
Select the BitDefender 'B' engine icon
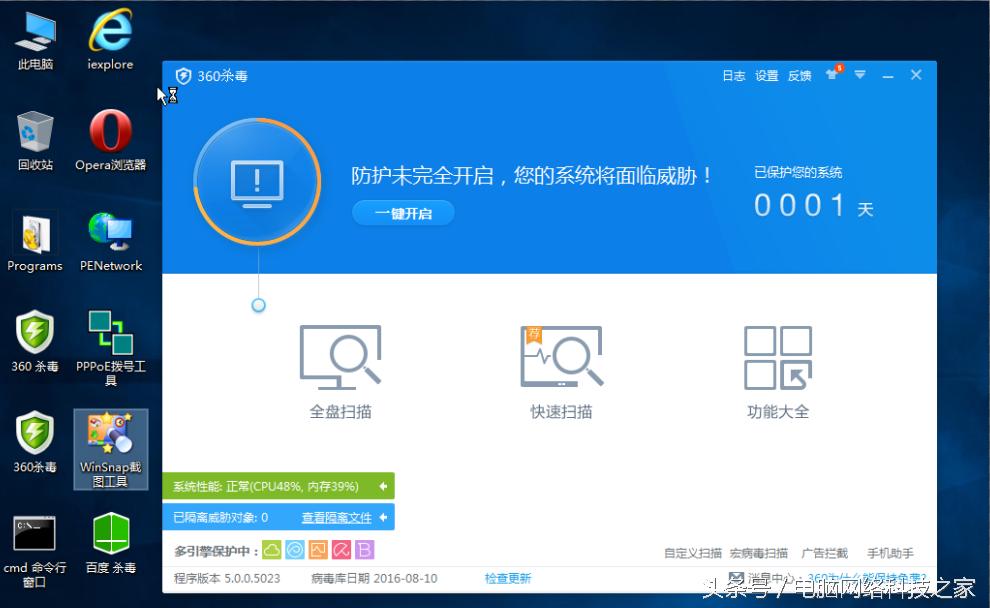[x=364, y=549]
